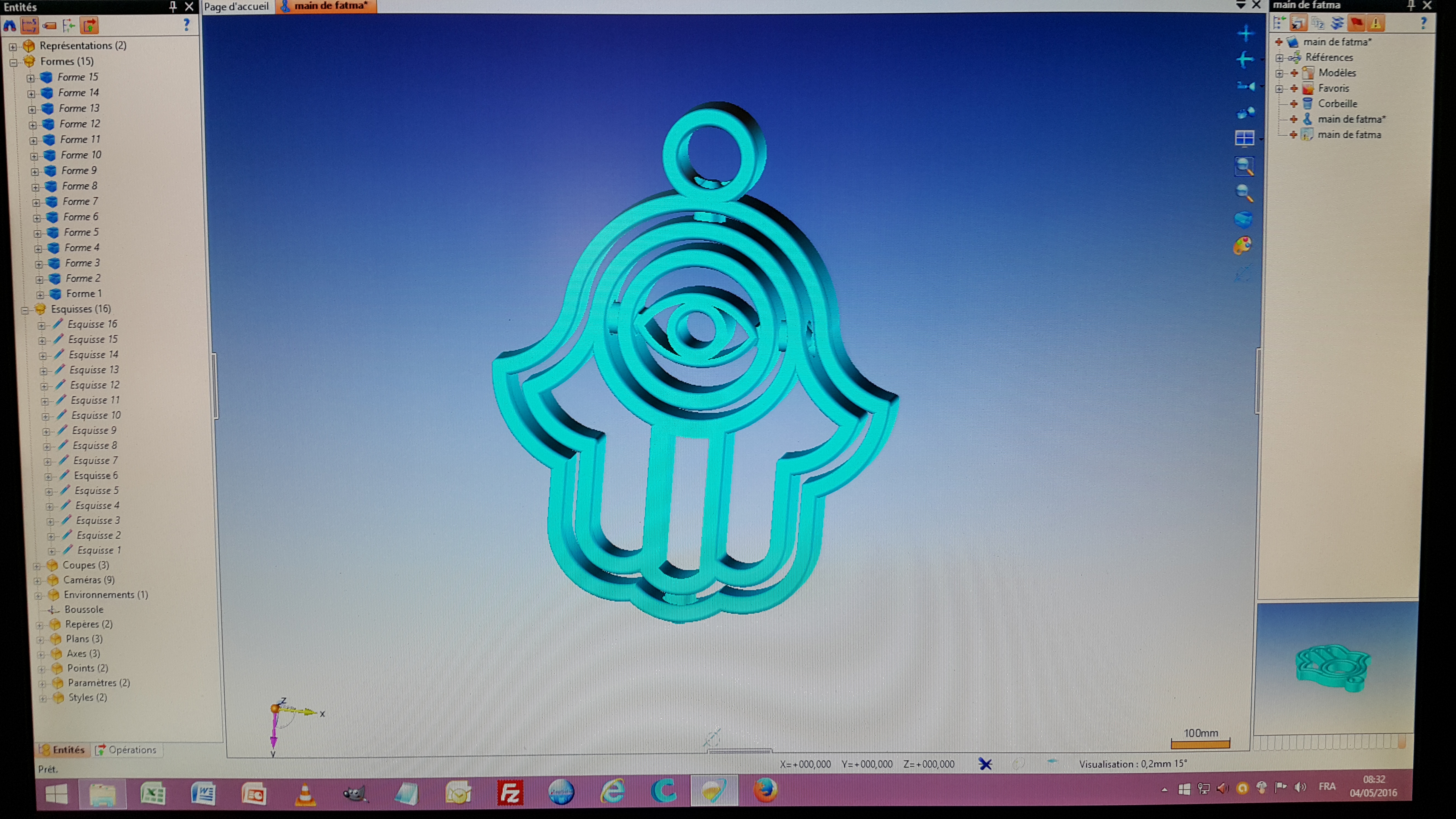This screenshot has height=819, width=1456.
Task: Toggle the yellow warning triangle filter in project panel
Action: click(x=1376, y=23)
